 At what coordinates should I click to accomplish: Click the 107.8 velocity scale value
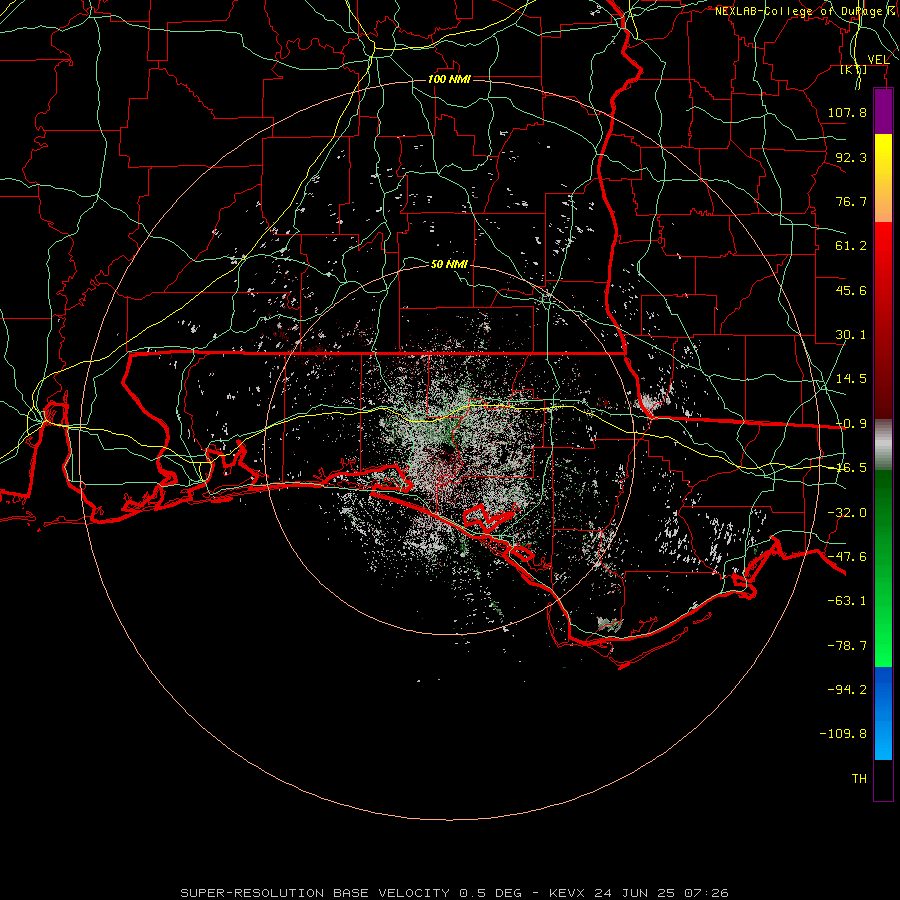[x=847, y=112]
